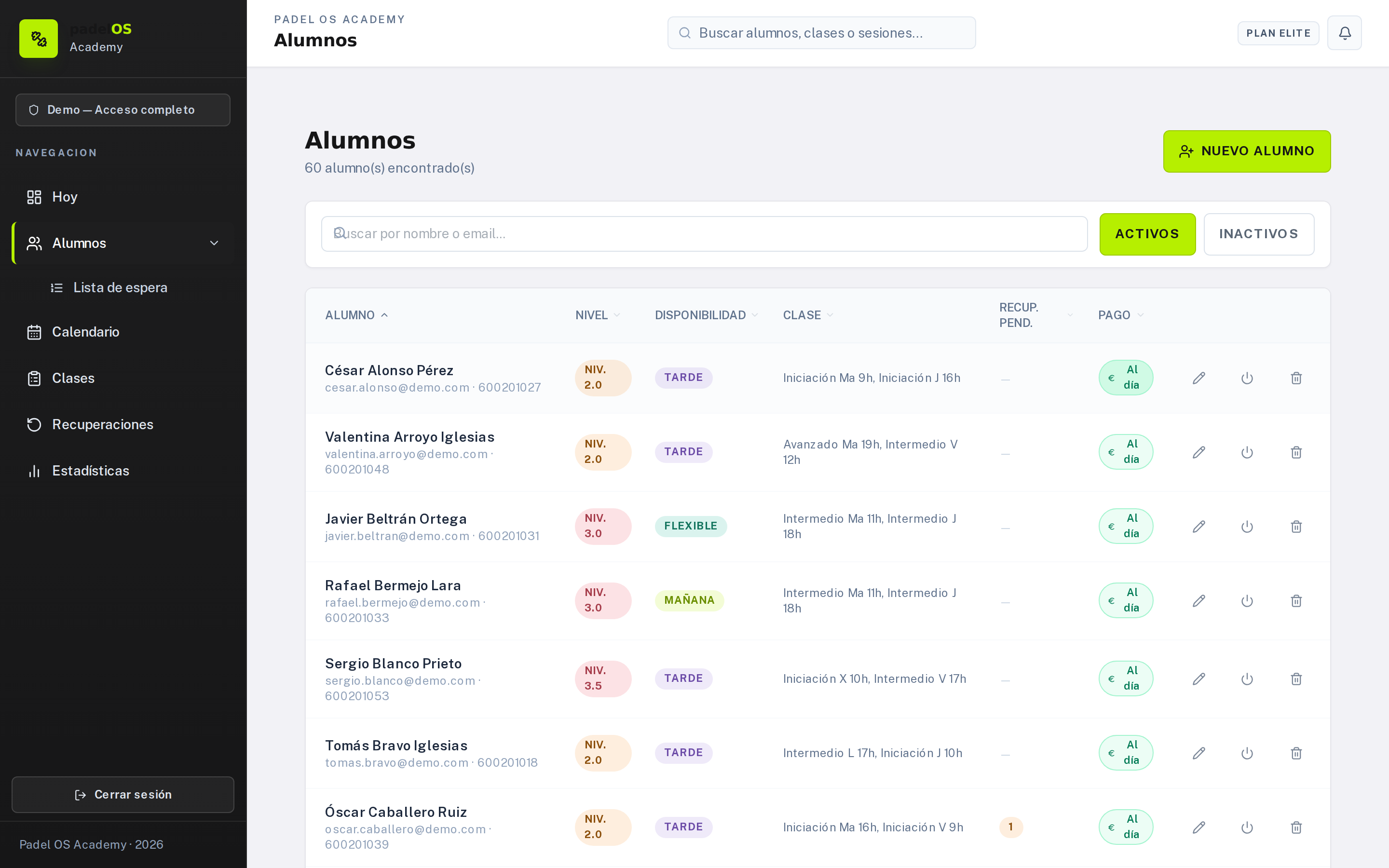The width and height of the screenshot is (1389, 868).
Task: Sort by PAGO column
Action: point(1120,315)
